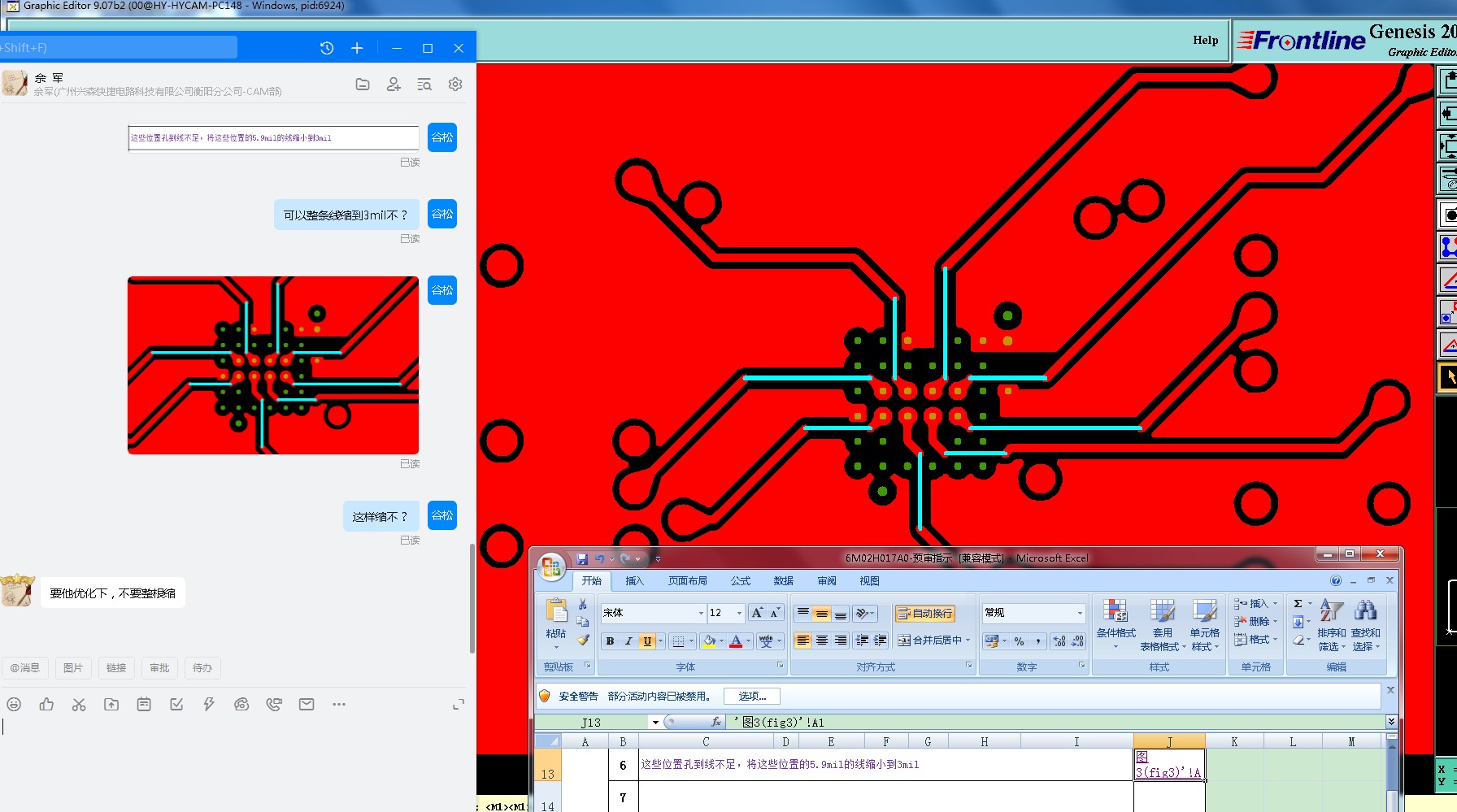Add a member to the chat
This screenshot has height=812, width=1457.
point(394,85)
